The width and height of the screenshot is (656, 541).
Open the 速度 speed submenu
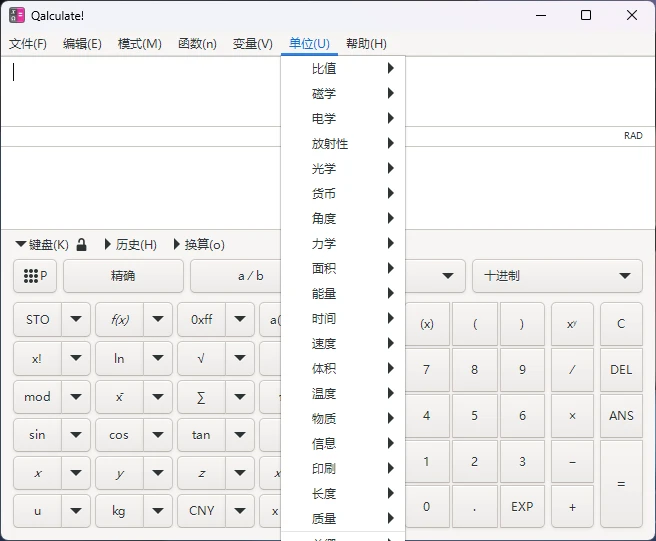(x=343, y=344)
